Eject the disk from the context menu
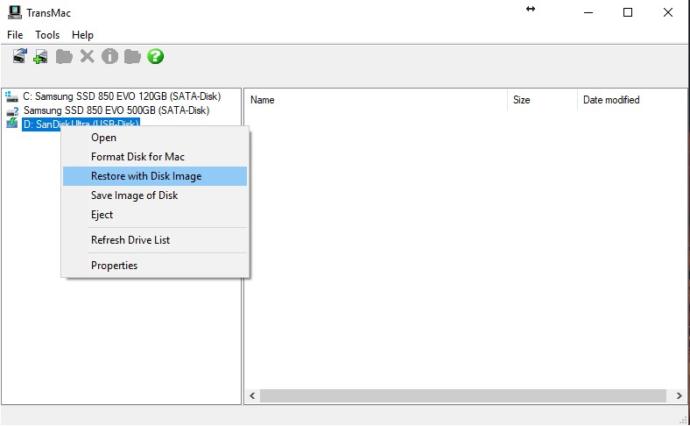 tap(155, 215)
